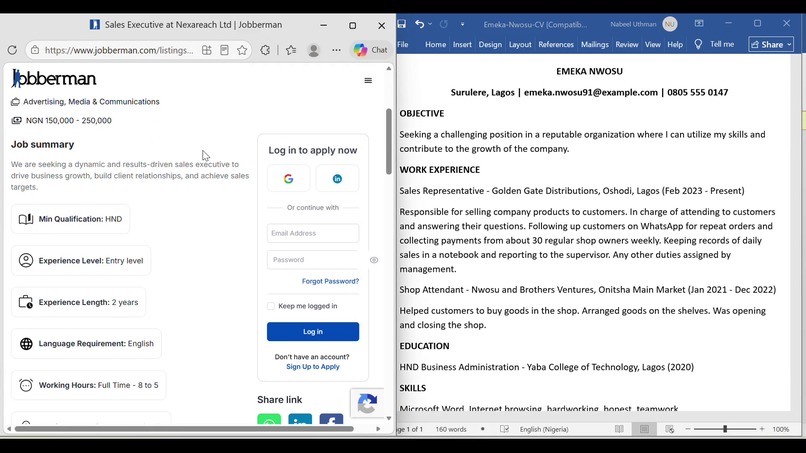Screen dimensions: 806x453
Task: Share job link via WhatsApp icon
Action: [269, 419]
